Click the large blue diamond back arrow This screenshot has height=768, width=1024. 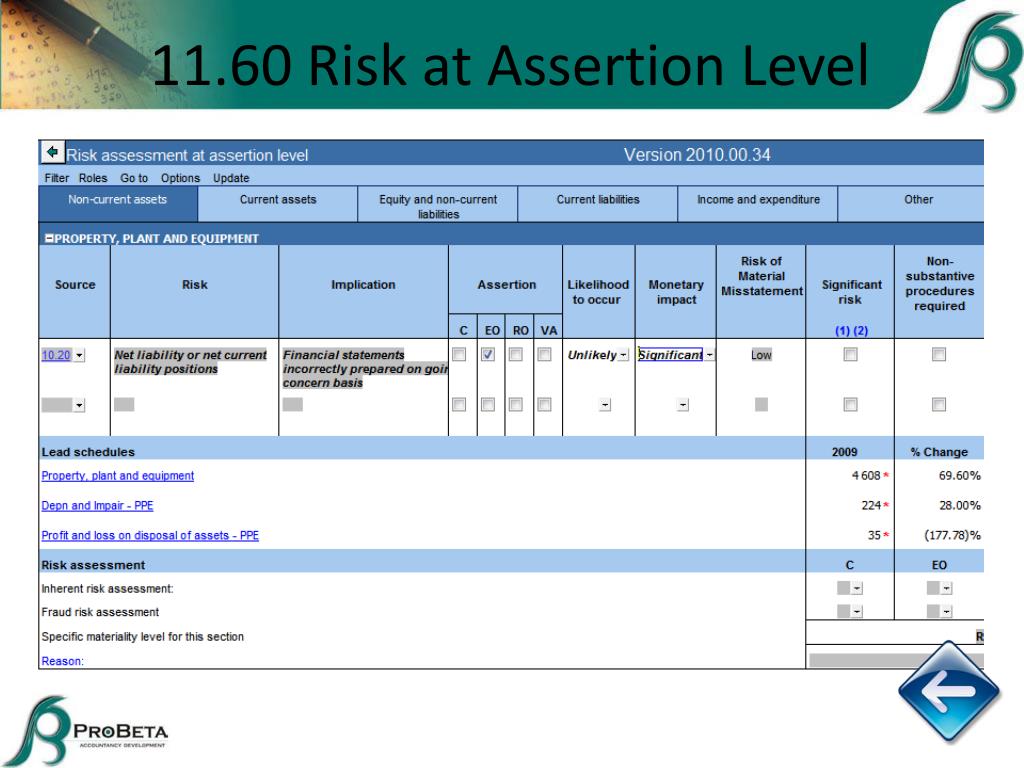click(949, 690)
